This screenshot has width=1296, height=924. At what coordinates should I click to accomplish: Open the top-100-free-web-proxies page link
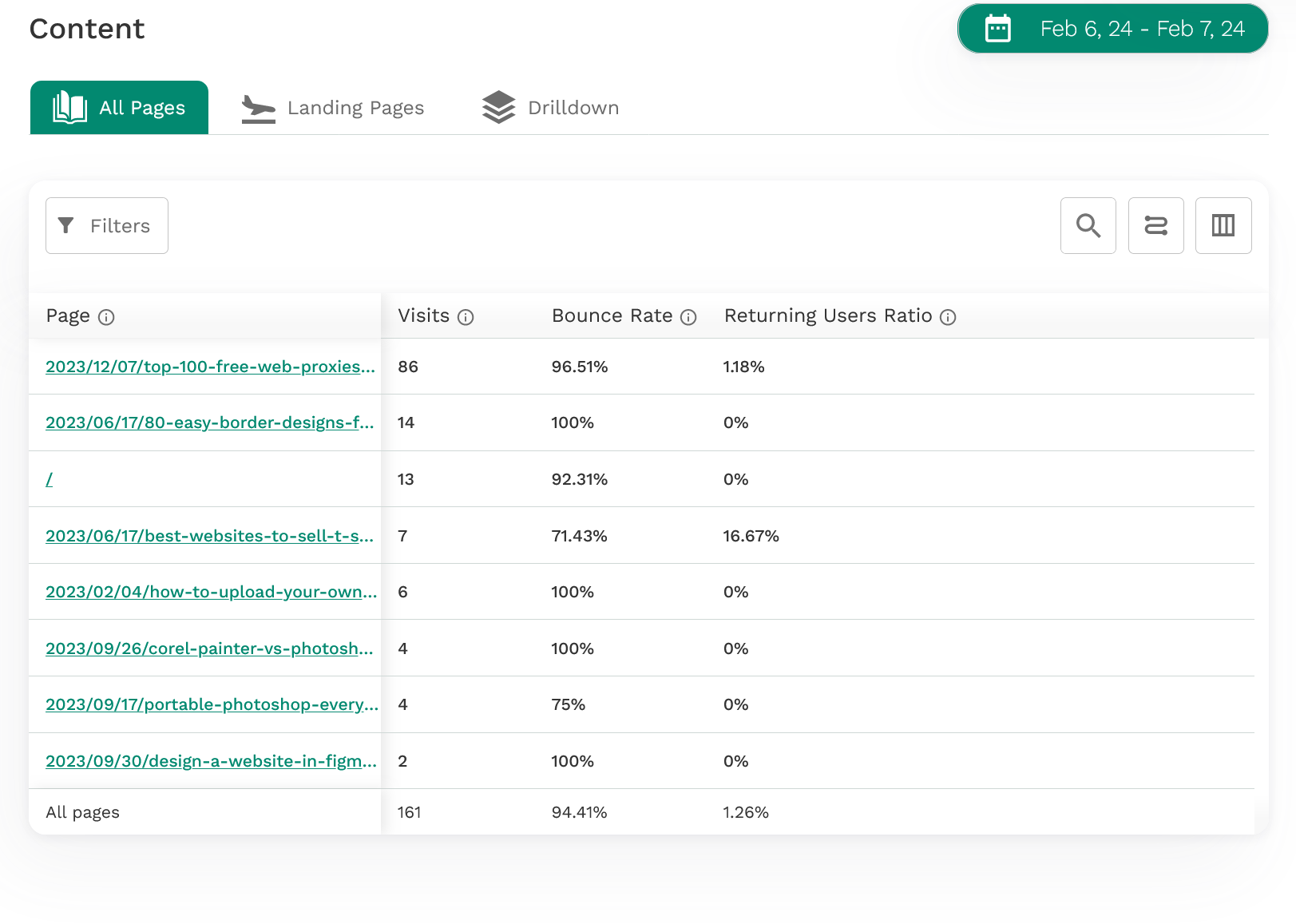[208, 367]
